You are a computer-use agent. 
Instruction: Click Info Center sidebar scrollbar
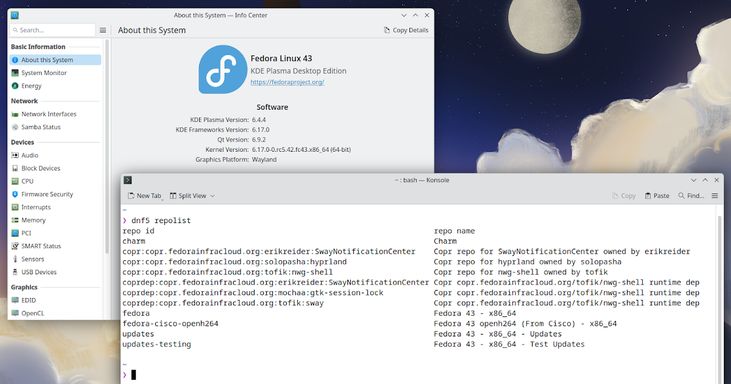(107, 146)
